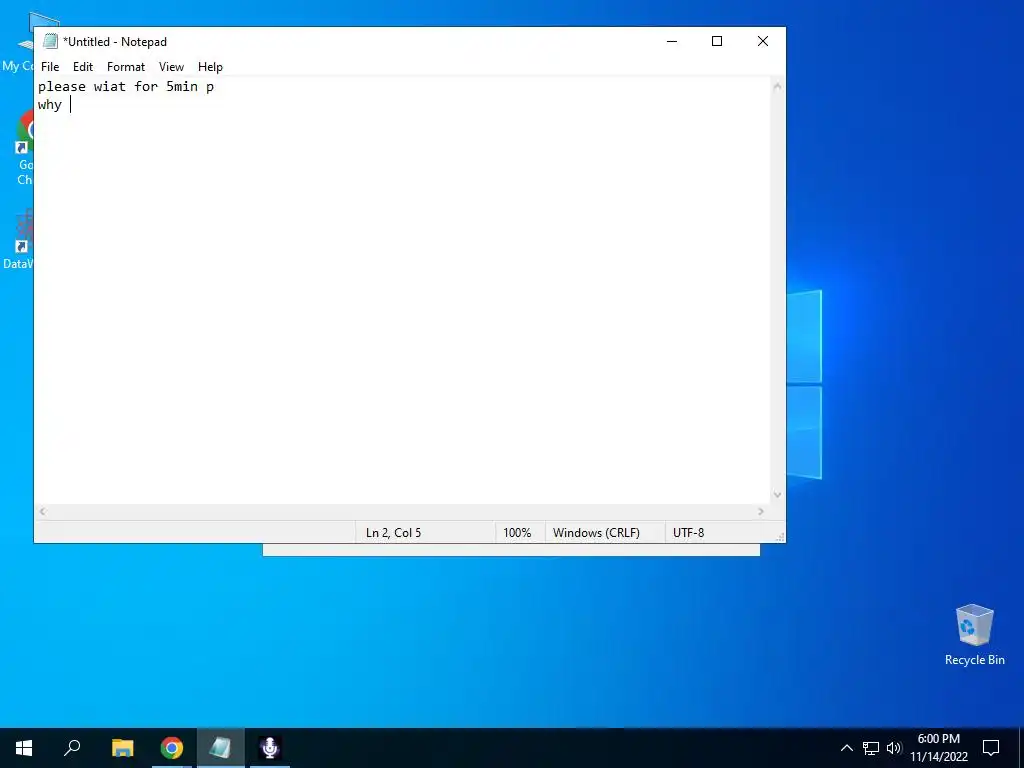This screenshot has width=1024, height=768.
Task: Click the horizontal scrollbar right arrow
Action: coord(761,511)
